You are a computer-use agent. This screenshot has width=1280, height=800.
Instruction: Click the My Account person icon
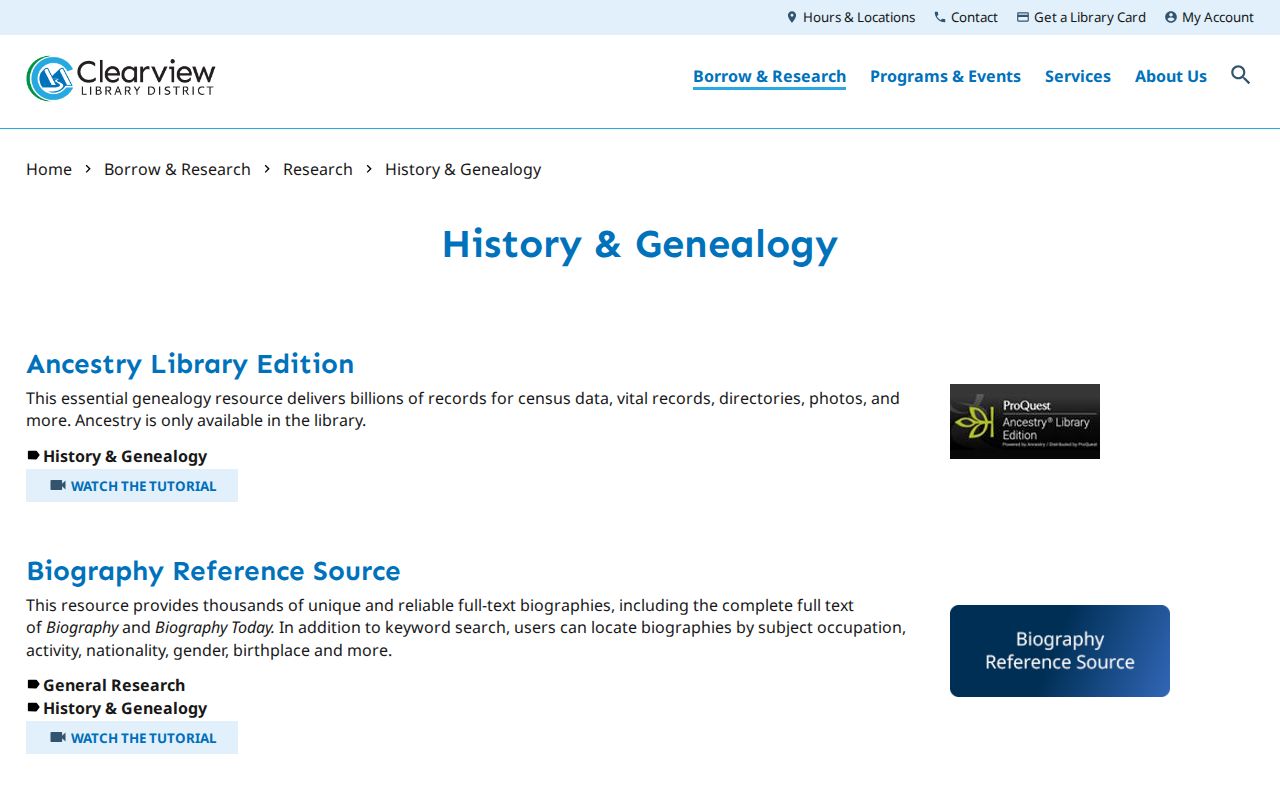pos(1171,17)
